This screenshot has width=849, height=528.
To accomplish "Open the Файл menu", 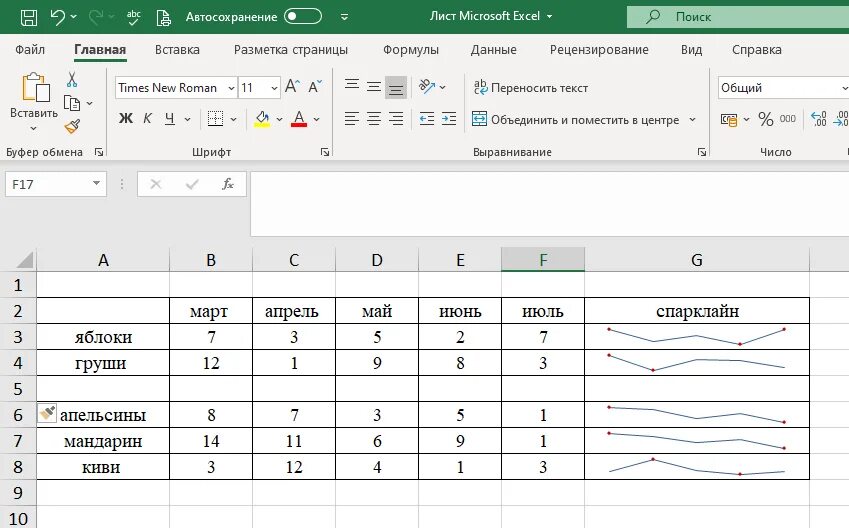I will [30, 50].
